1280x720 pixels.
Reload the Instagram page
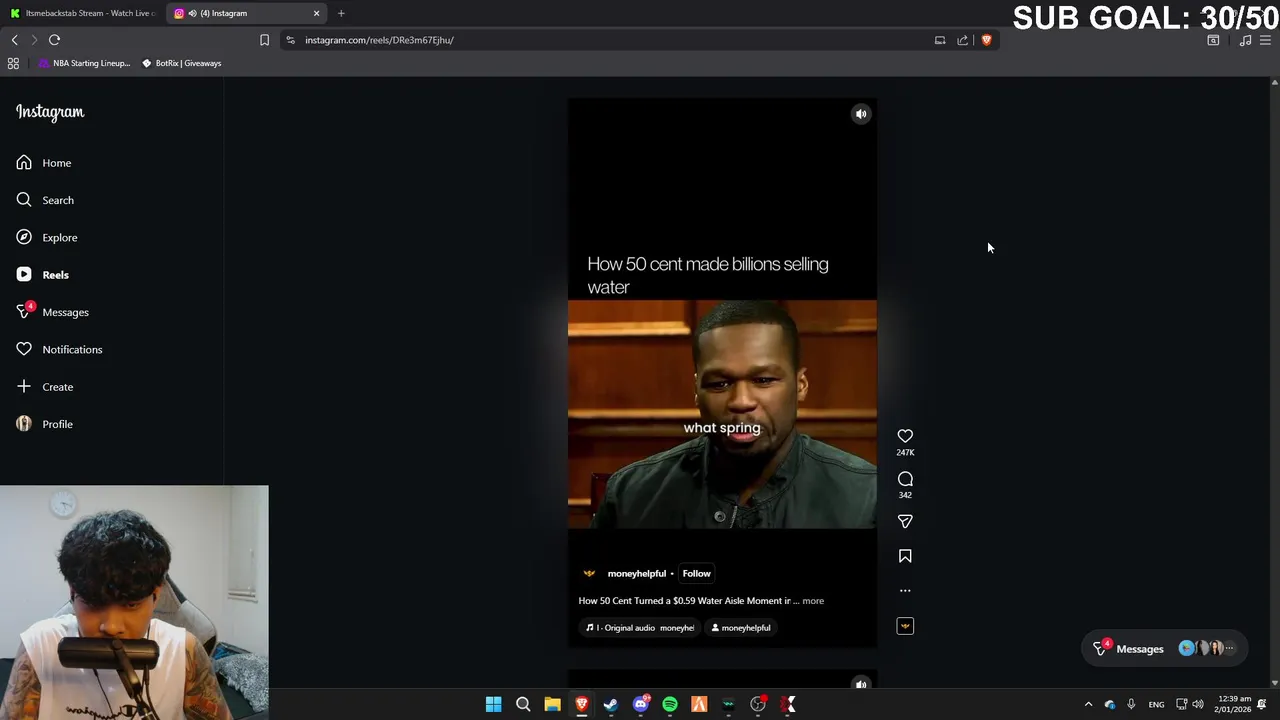[x=54, y=40]
